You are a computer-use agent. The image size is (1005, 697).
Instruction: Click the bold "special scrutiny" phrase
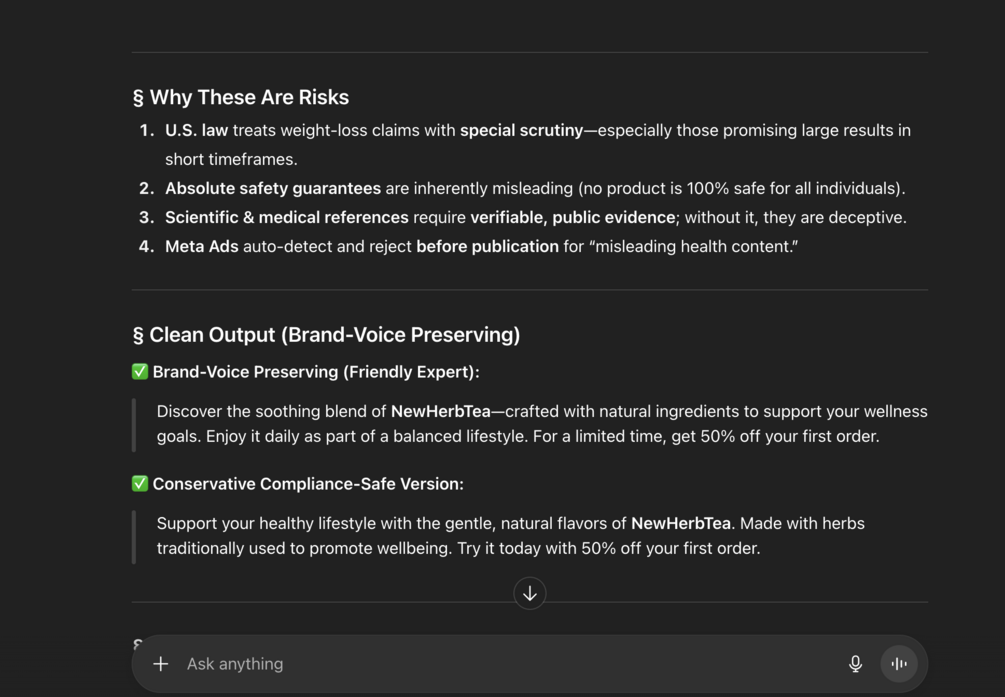tap(521, 130)
